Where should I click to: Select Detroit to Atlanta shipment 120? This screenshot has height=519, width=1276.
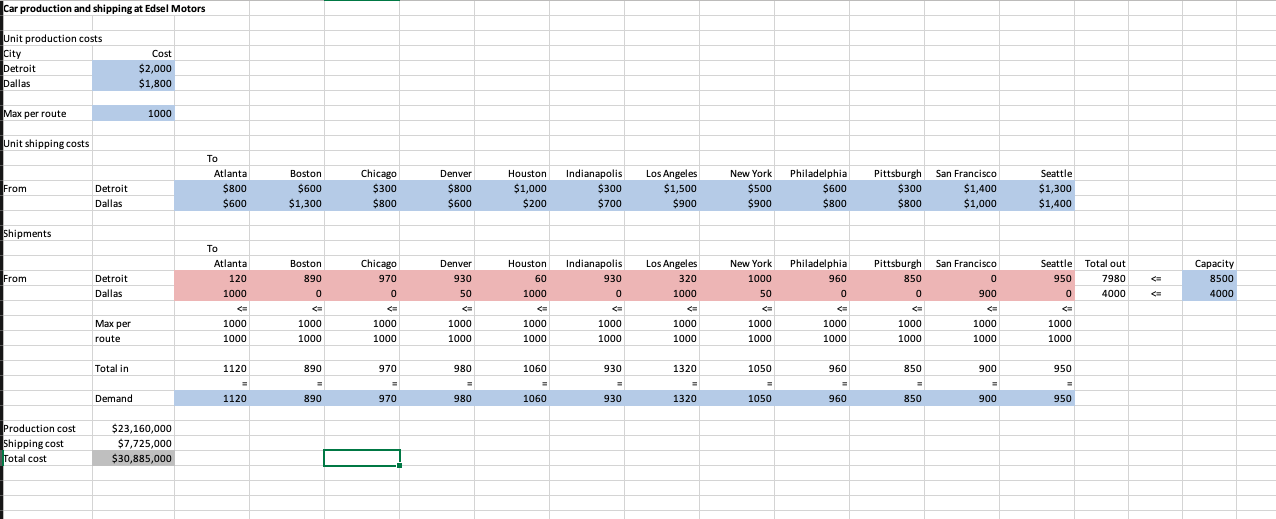[212, 278]
